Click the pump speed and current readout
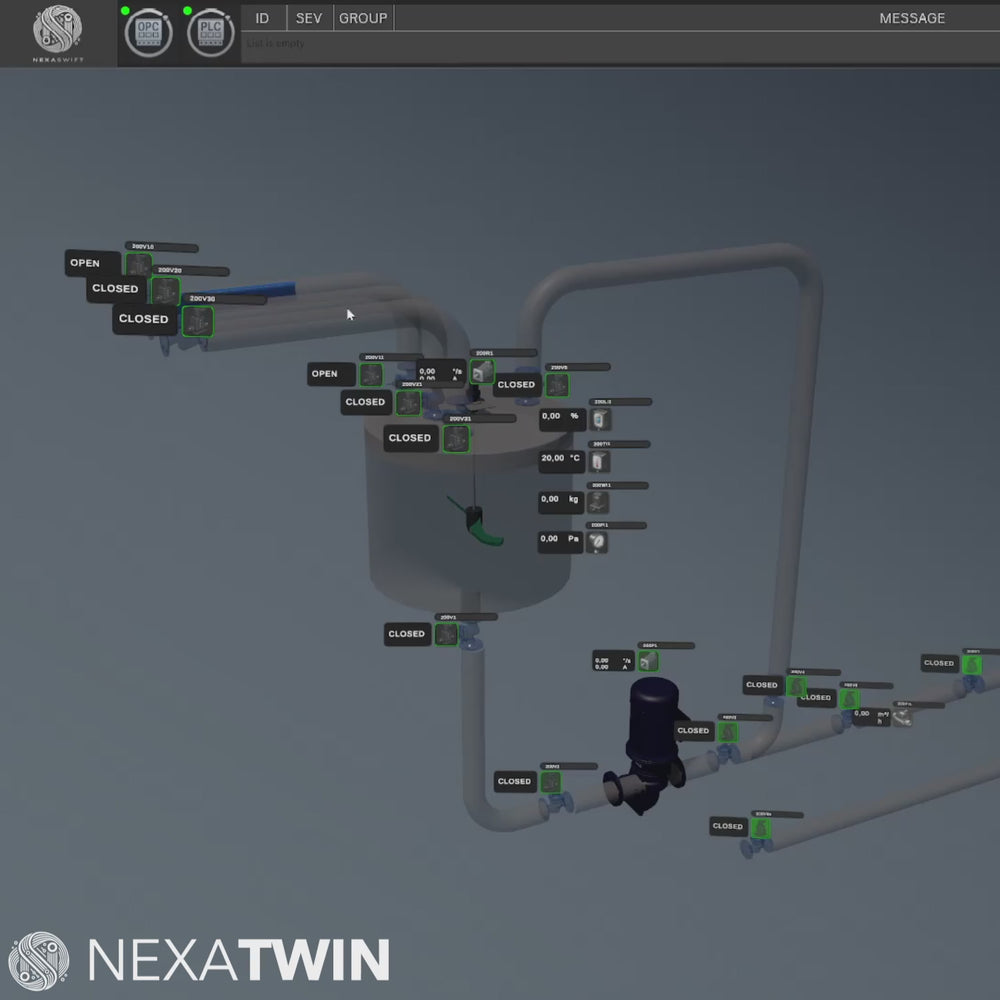The image size is (1000, 1000). [613, 662]
